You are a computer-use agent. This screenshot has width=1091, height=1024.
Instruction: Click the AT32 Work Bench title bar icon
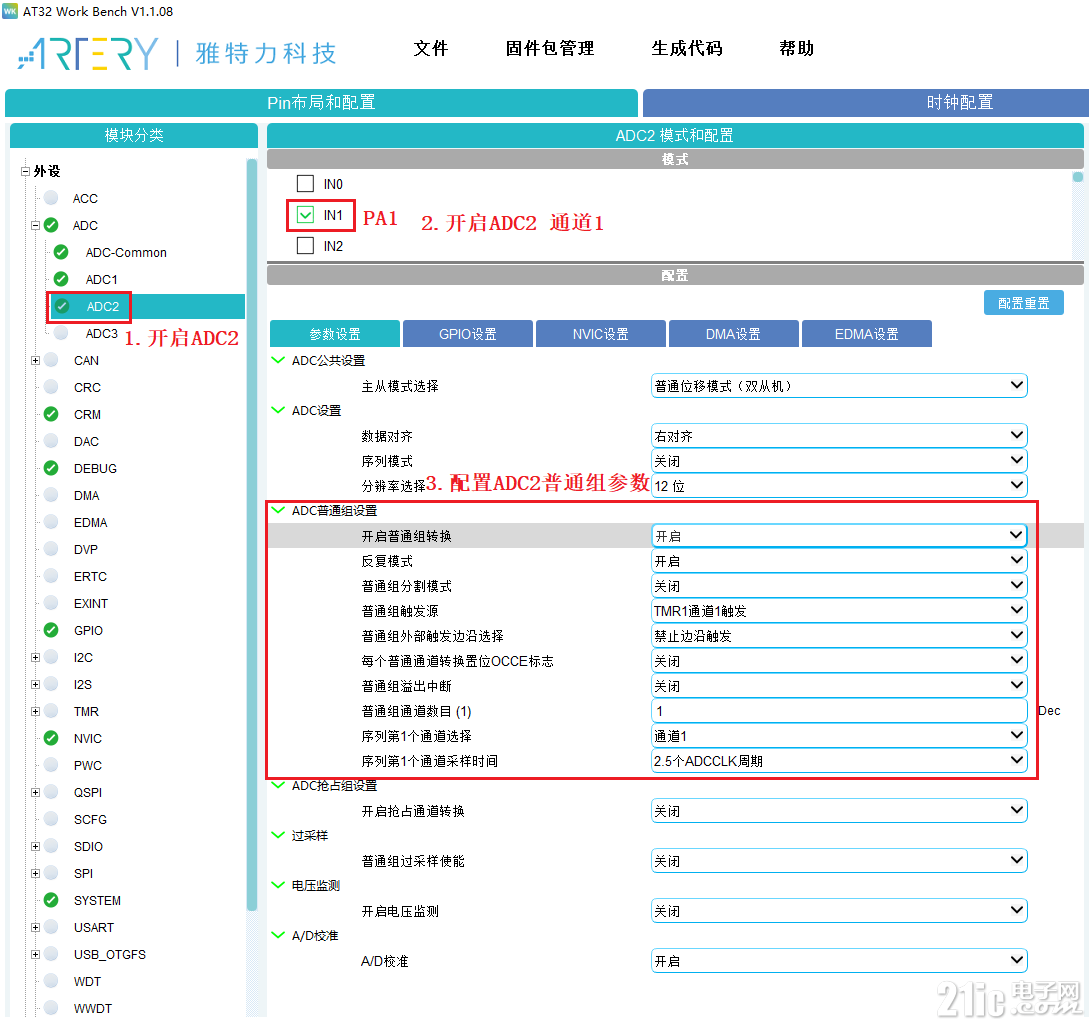(10, 11)
